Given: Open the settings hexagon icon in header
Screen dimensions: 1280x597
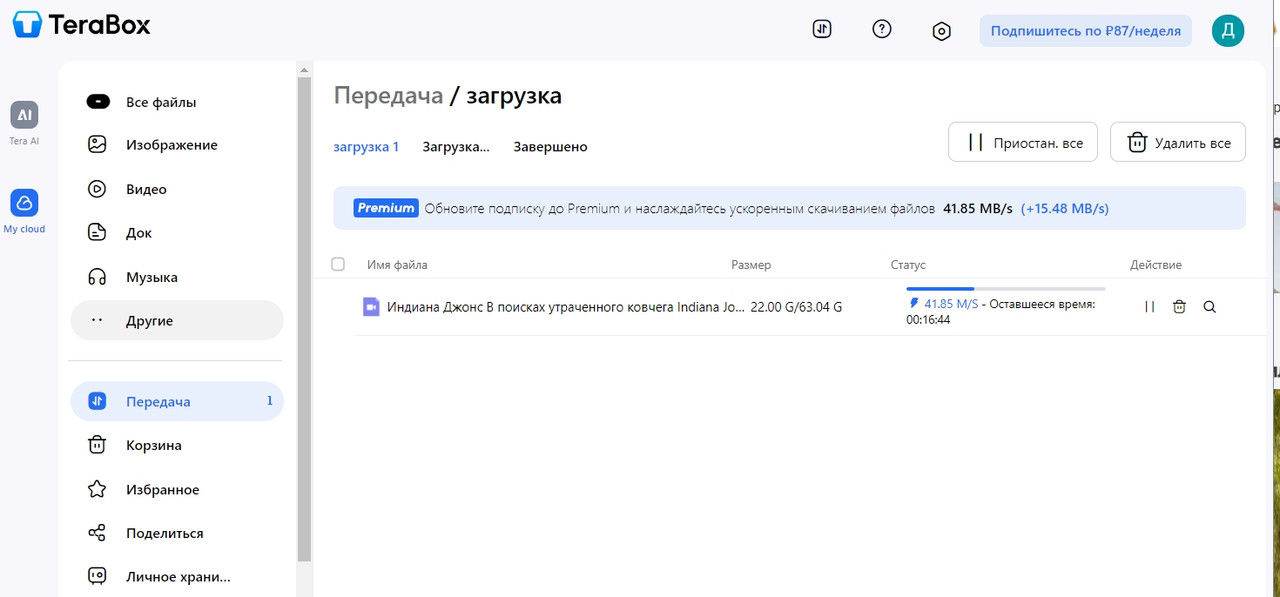Looking at the screenshot, I should pyautogui.click(x=941, y=31).
